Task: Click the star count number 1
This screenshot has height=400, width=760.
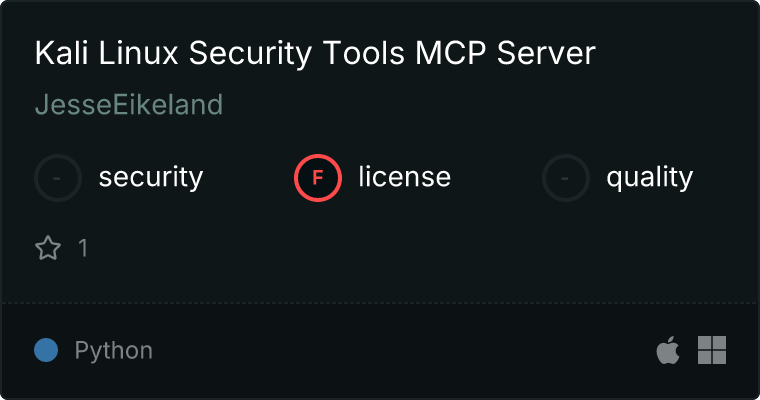Action: (83, 248)
